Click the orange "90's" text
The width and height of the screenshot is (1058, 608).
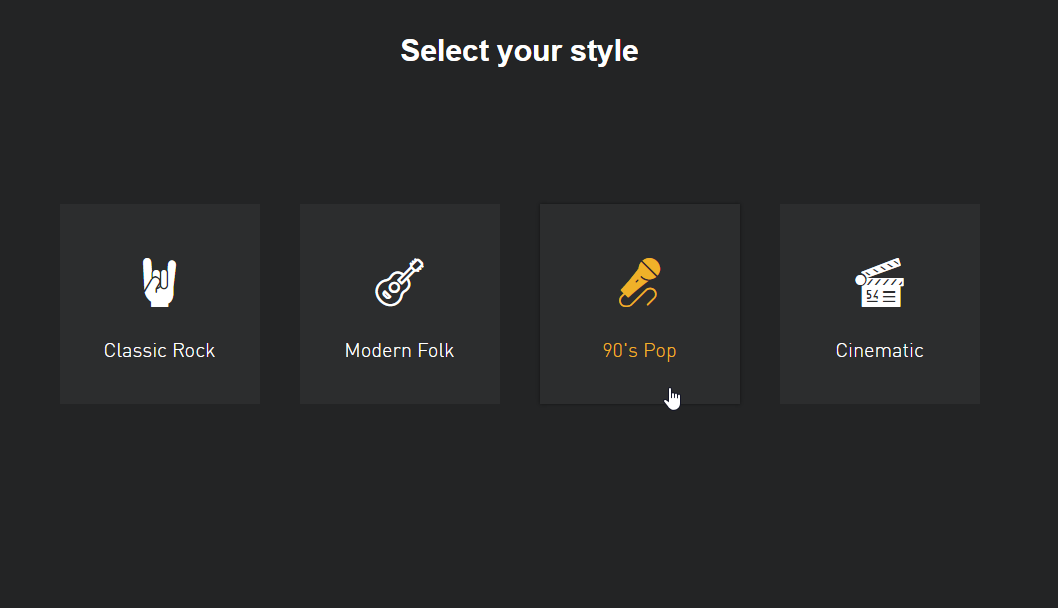620,350
